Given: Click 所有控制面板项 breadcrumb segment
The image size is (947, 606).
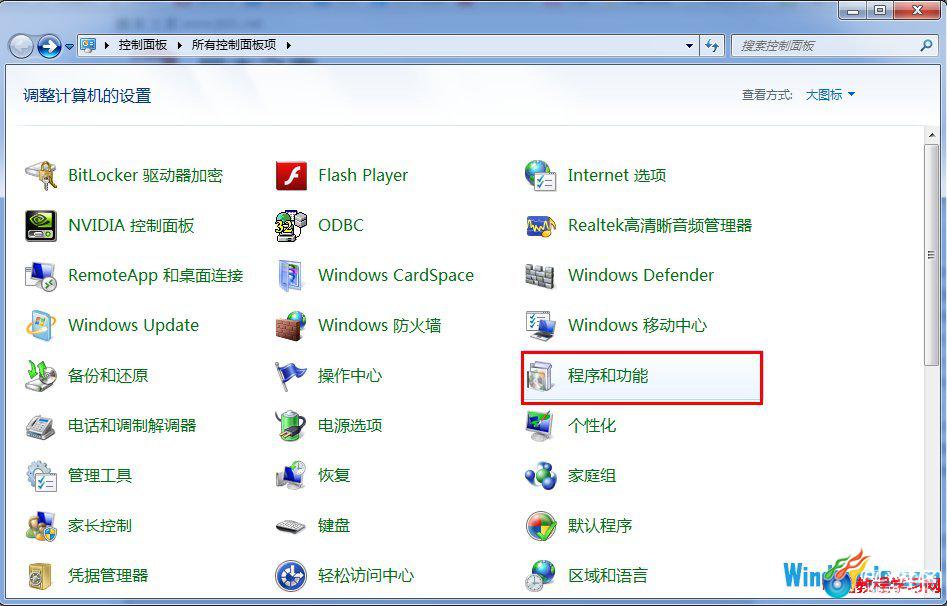Looking at the screenshot, I should 234,45.
